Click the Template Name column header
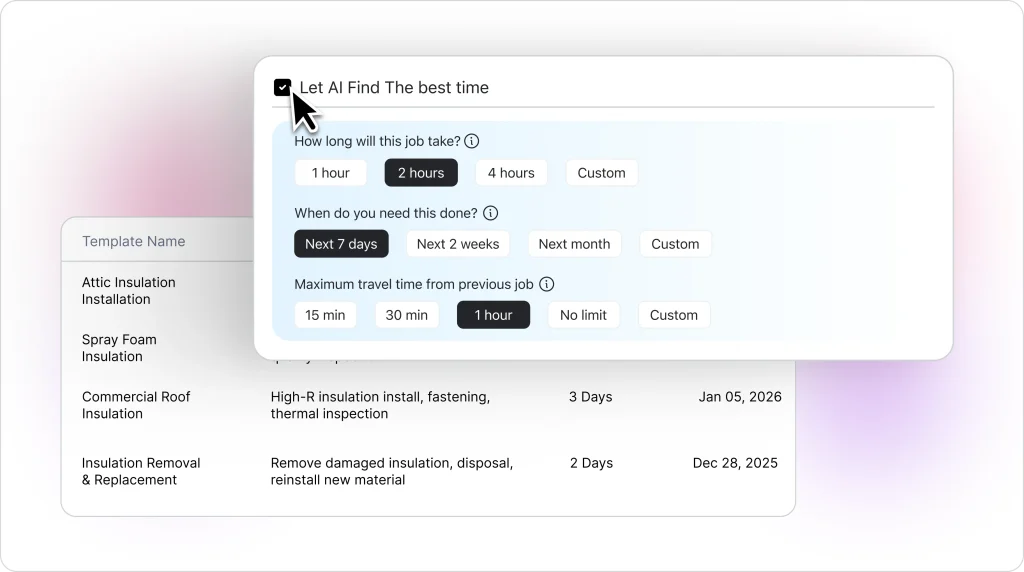Image resolution: width=1024 pixels, height=572 pixels. tap(134, 241)
